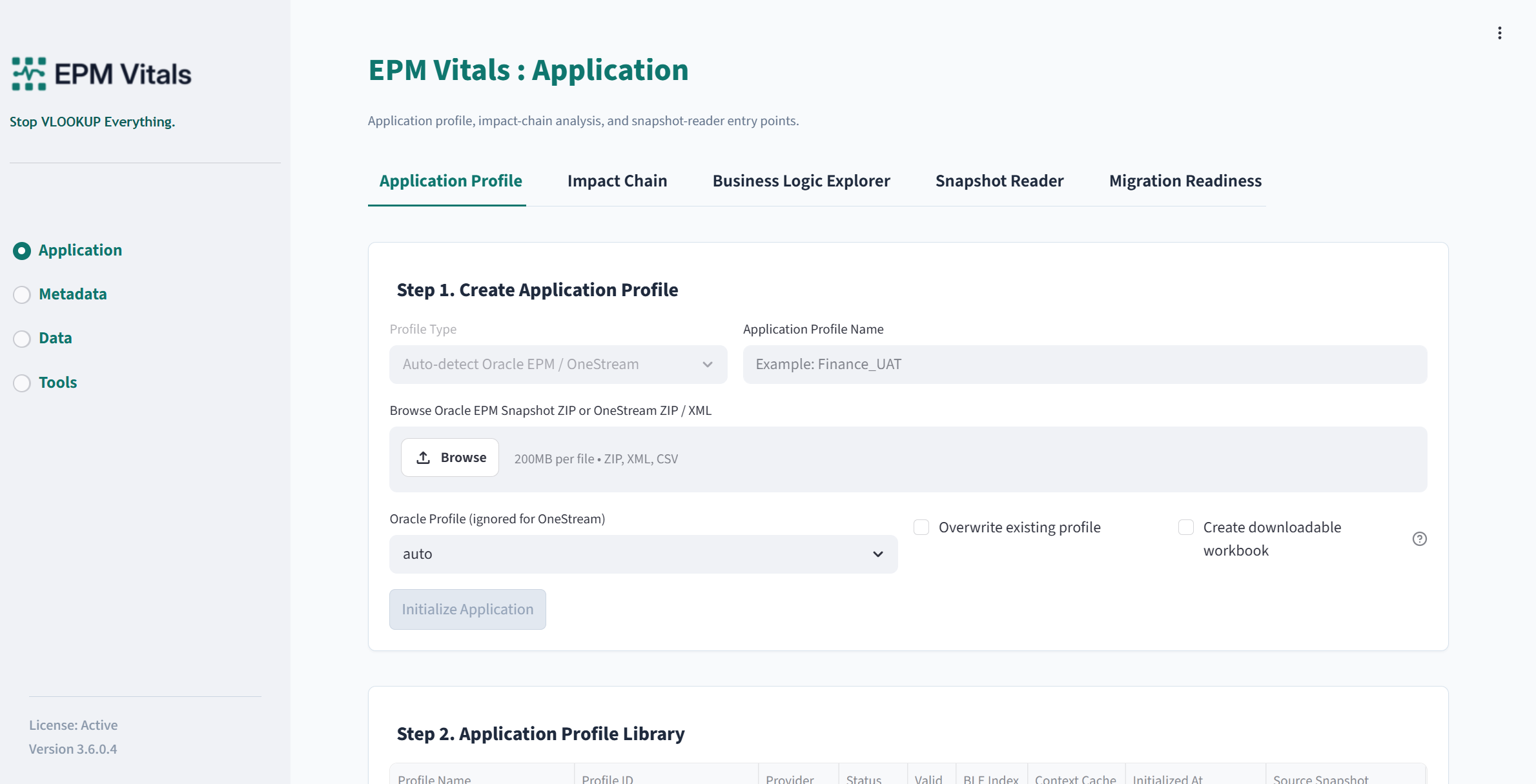Click the file upload drop area text

pyautogui.click(x=596, y=459)
